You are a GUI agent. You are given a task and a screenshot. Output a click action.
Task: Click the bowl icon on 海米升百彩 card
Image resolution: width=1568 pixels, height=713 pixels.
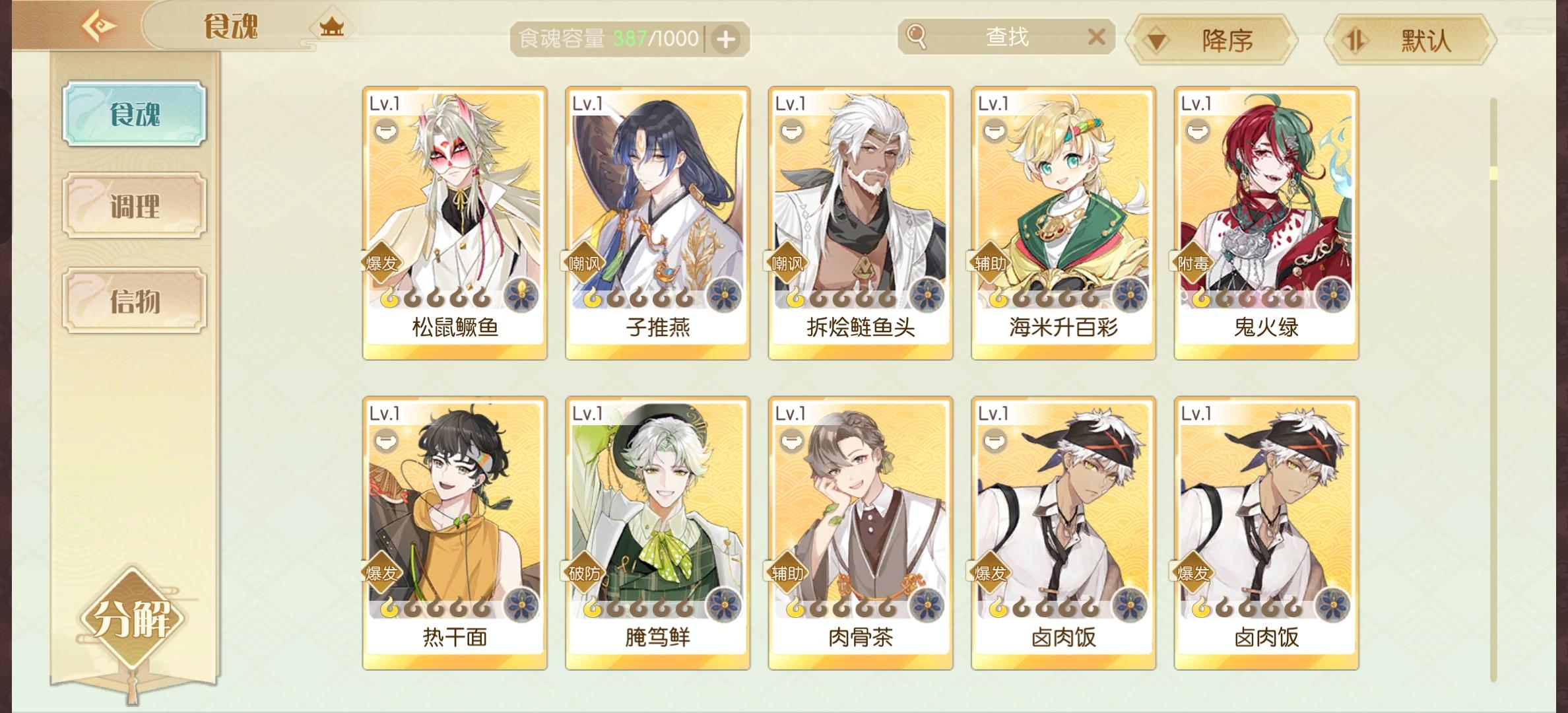tap(995, 132)
